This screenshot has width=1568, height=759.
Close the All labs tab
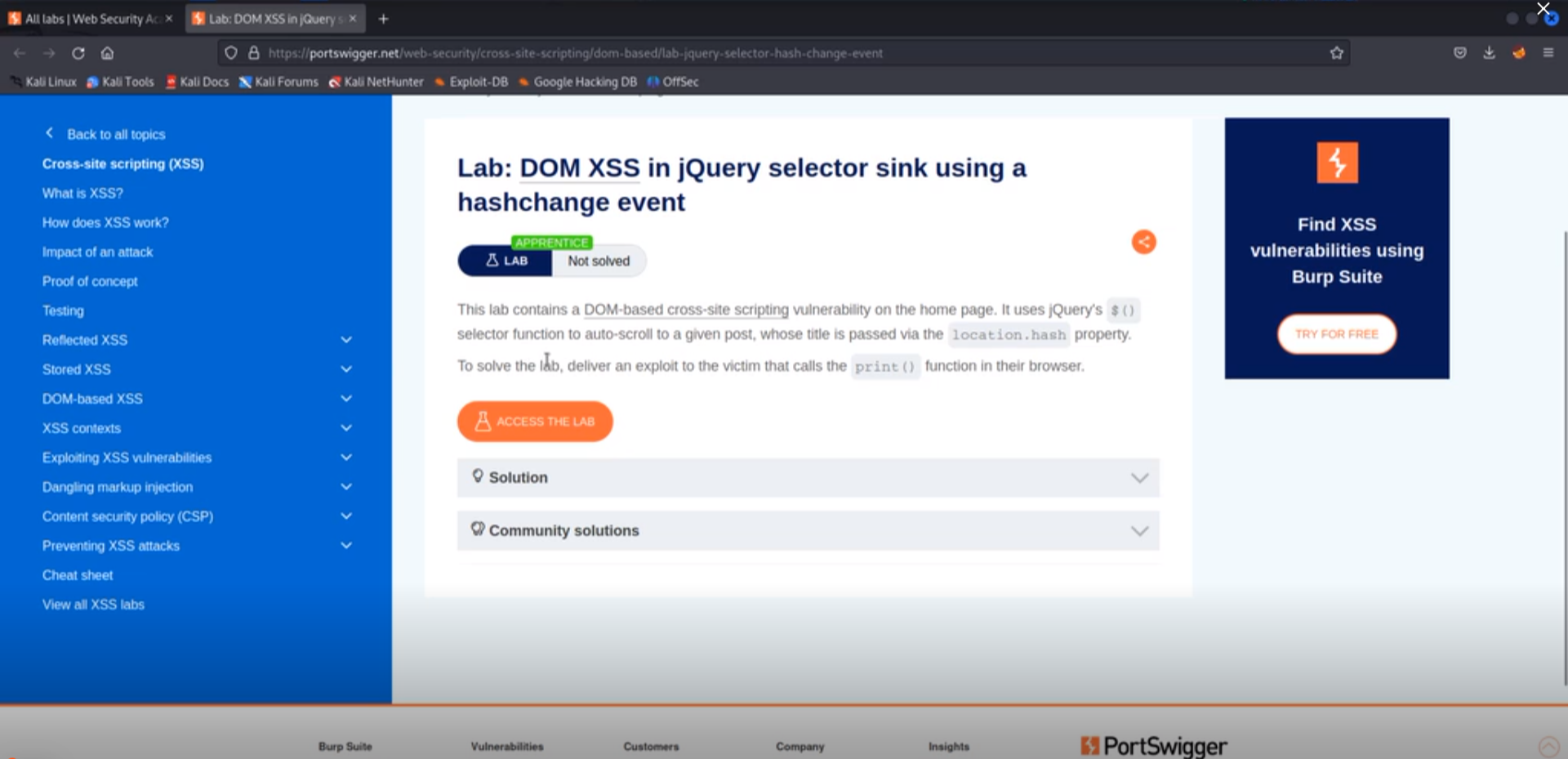(169, 18)
